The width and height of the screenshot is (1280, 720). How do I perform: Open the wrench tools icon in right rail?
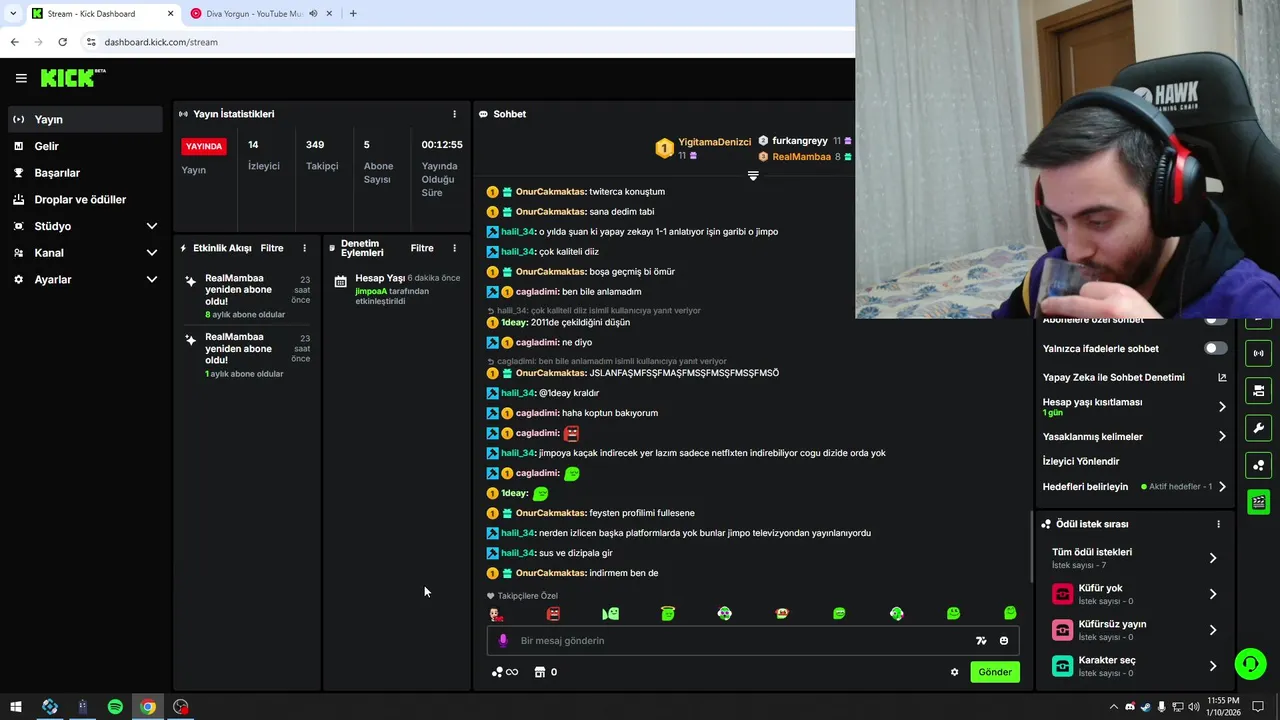tap(1258, 428)
